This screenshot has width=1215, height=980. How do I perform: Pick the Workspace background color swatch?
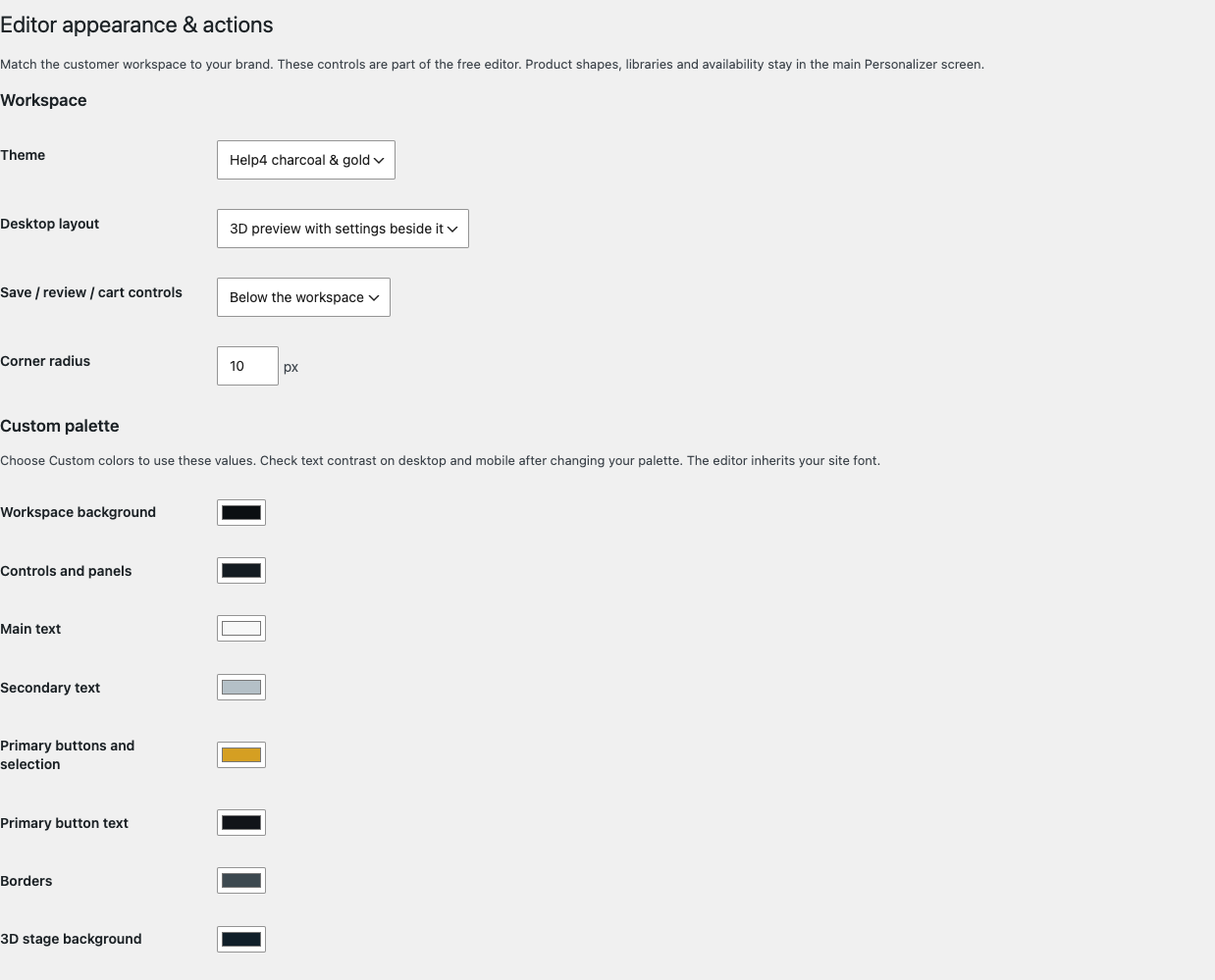click(241, 512)
